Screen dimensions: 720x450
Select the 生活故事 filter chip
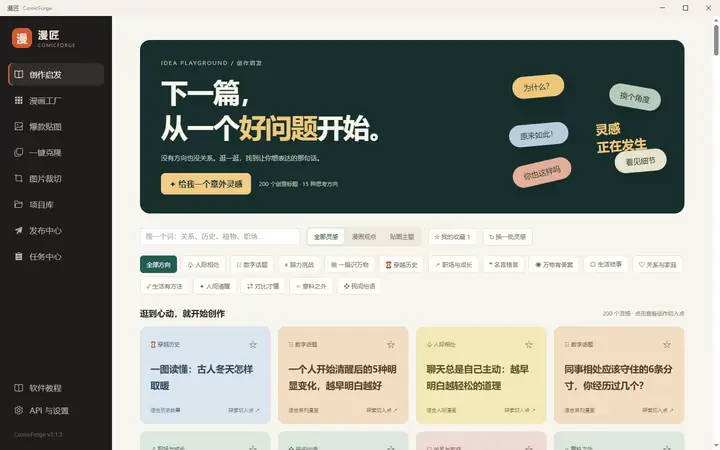coord(606,264)
